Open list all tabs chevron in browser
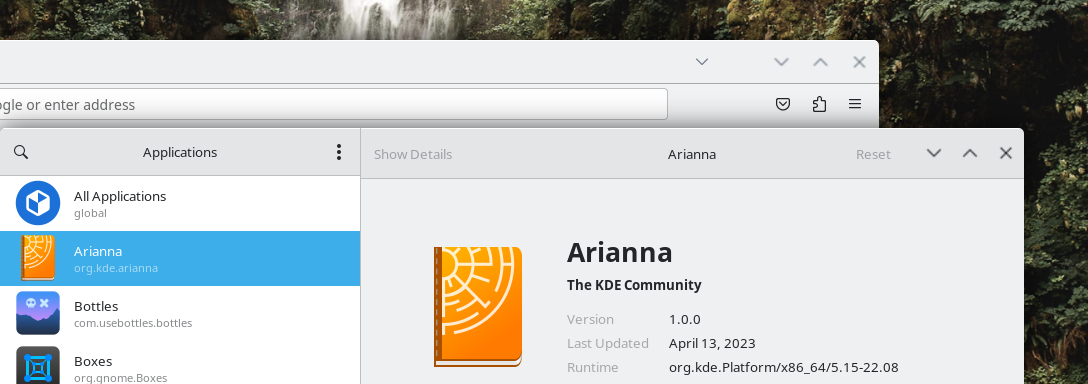Viewport: 1088px width, 384px height. (702, 62)
